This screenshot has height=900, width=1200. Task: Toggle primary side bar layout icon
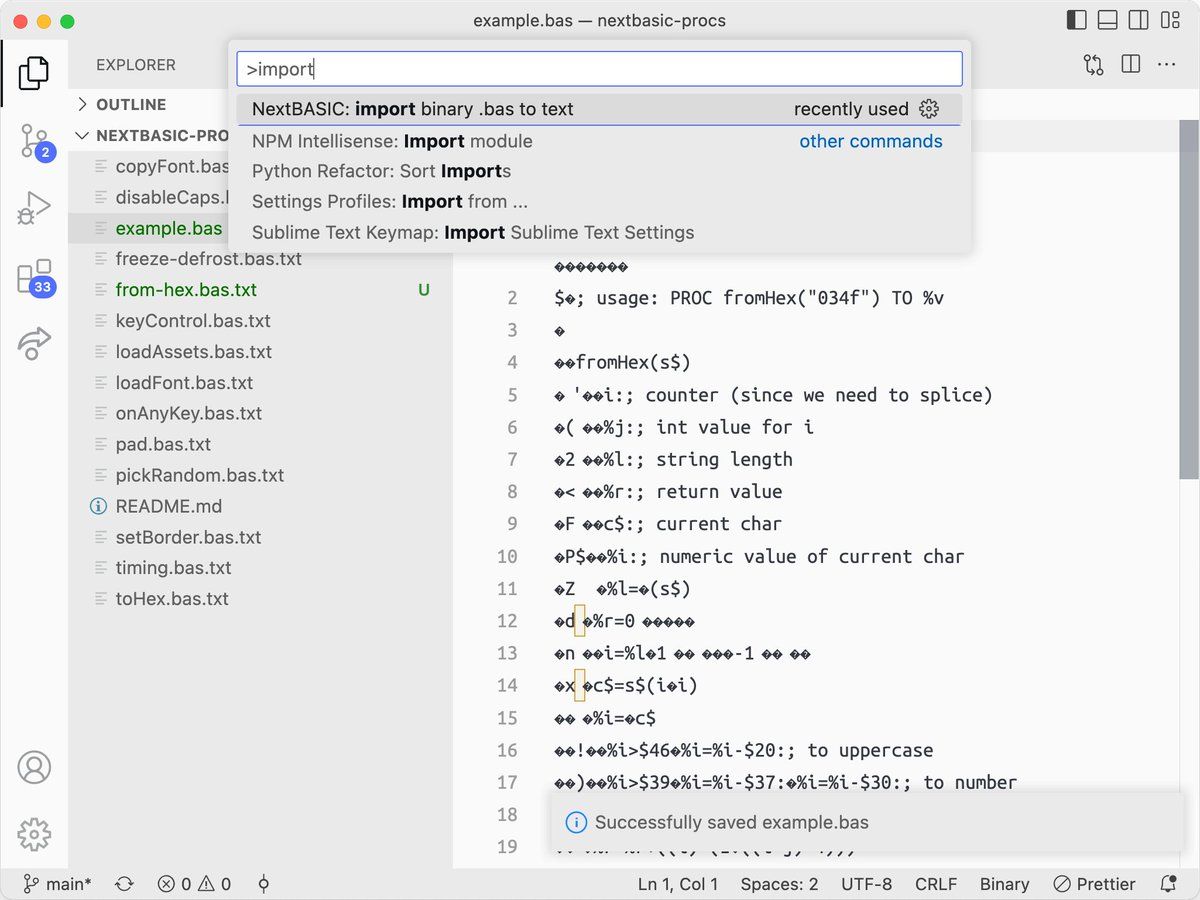tap(1077, 20)
